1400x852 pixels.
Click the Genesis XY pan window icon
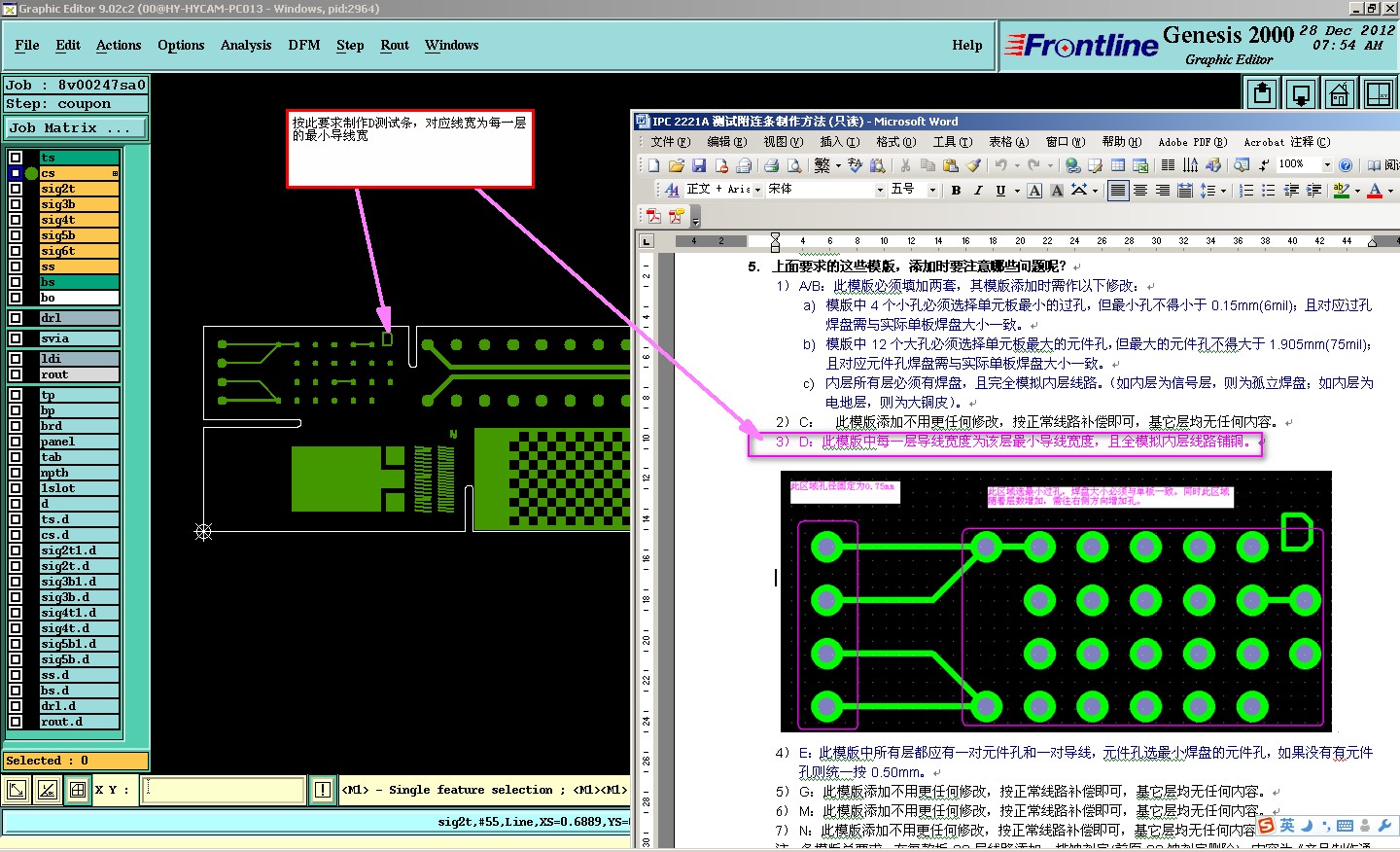1379,93
